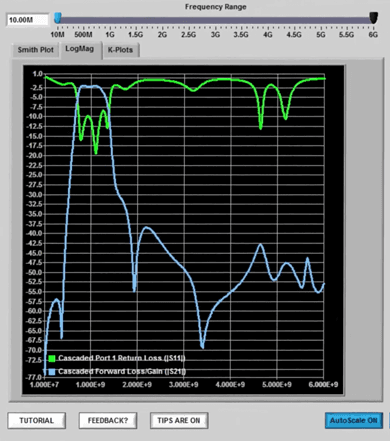Image resolution: width=390 pixels, height=441 pixels.
Task: Click the -60.0 y-axis label
Action: [35, 311]
